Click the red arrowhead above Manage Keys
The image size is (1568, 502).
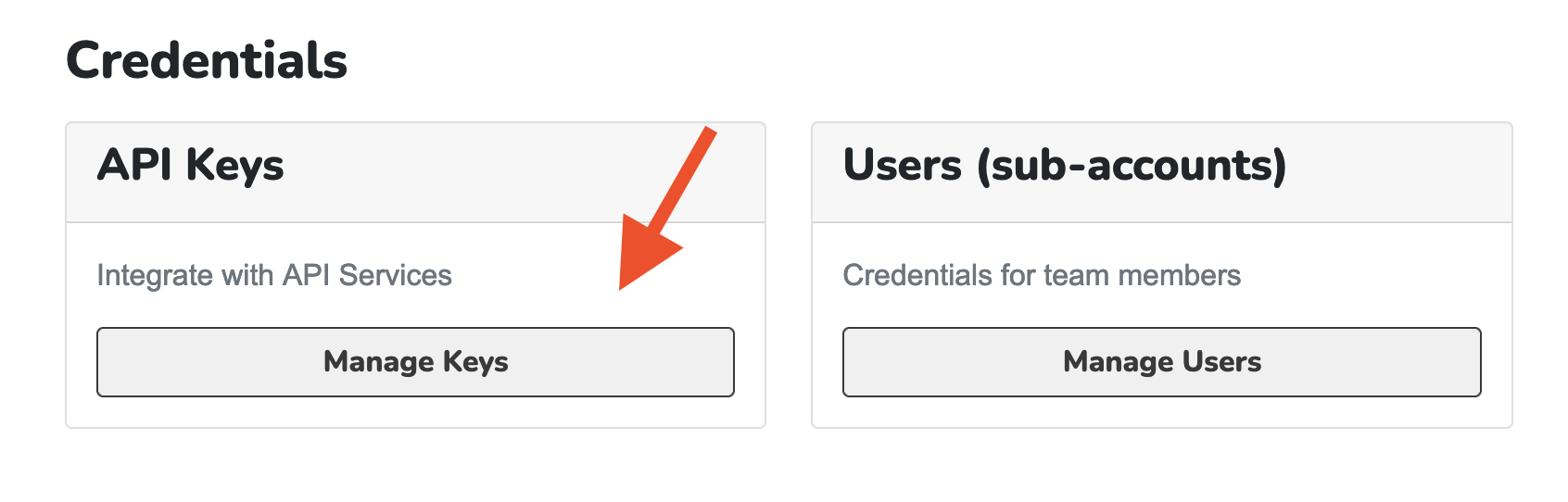[x=645, y=254]
